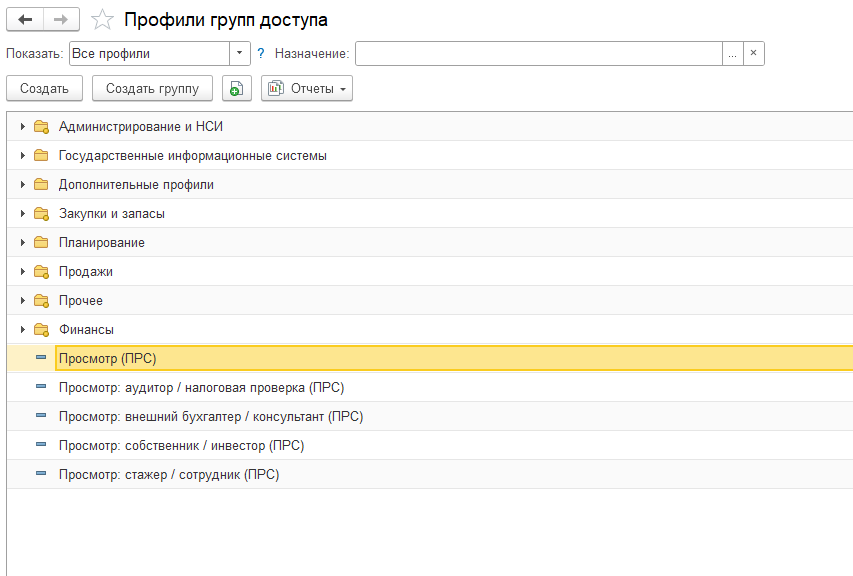The image size is (853, 576).
Task: Click the Дополнительные профили folder icon
Action: click(x=41, y=184)
